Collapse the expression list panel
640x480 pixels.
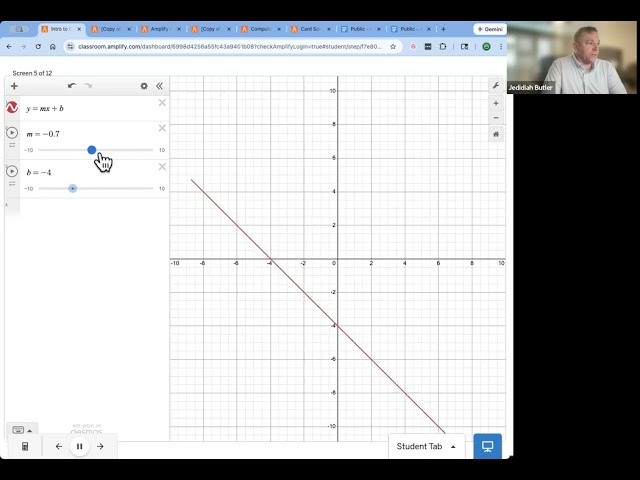tap(160, 86)
